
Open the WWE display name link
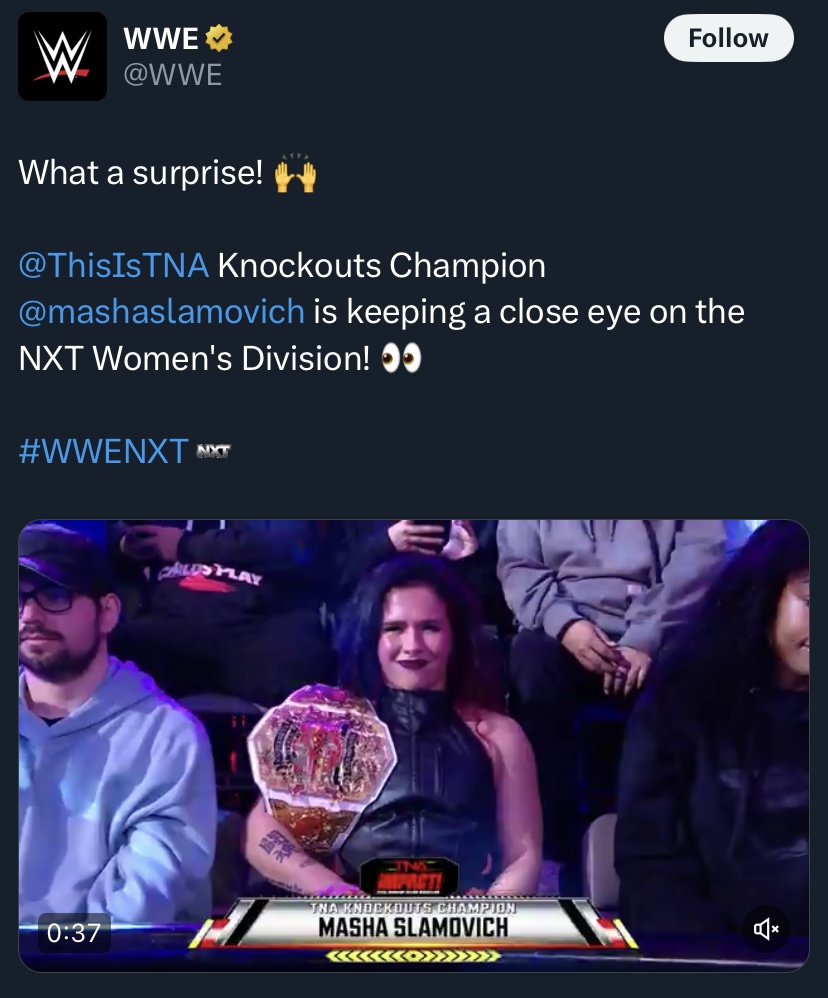point(161,38)
